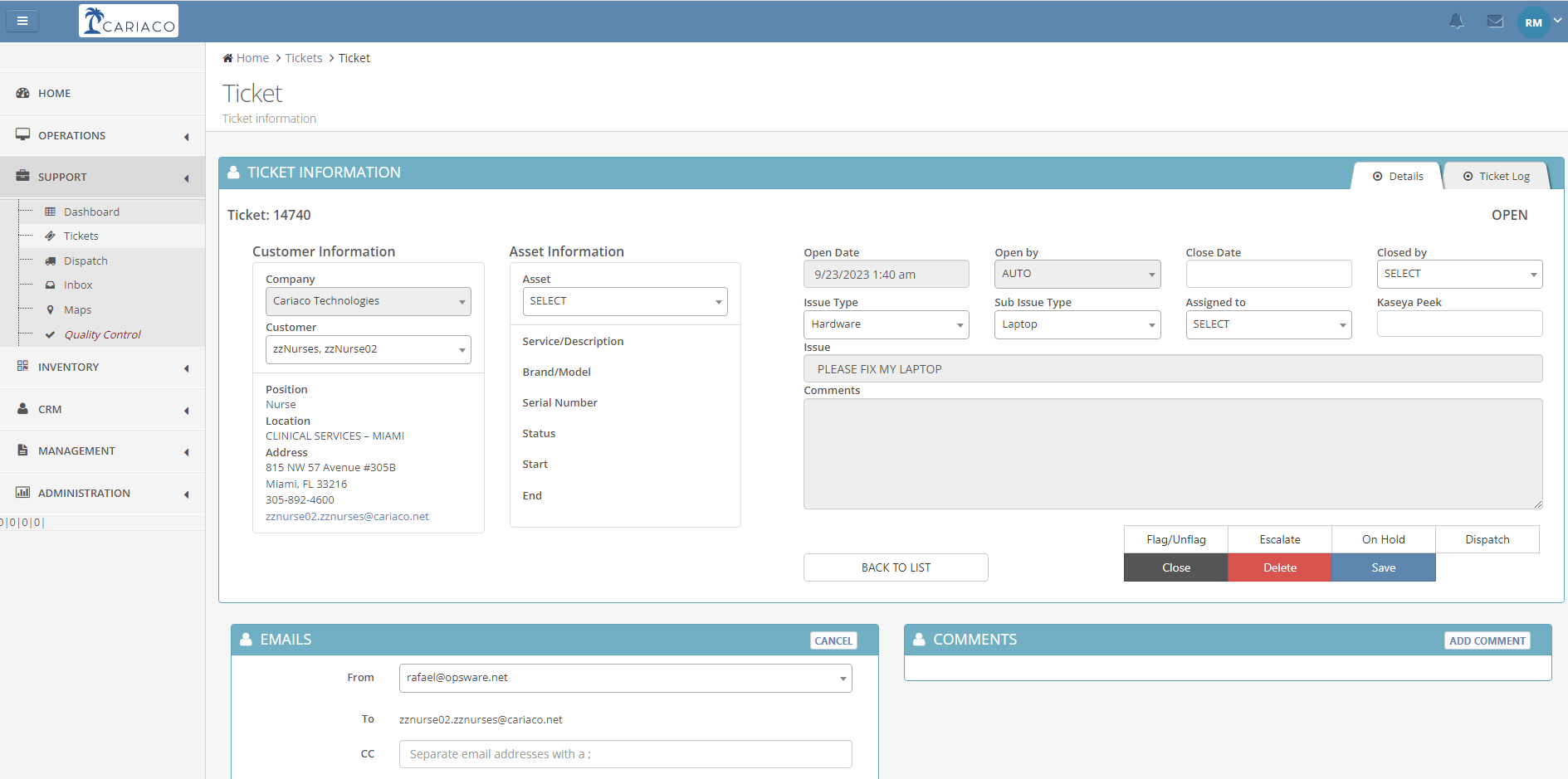The height and width of the screenshot is (779, 1568).
Task: Select the Details tab
Action: click(1398, 176)
